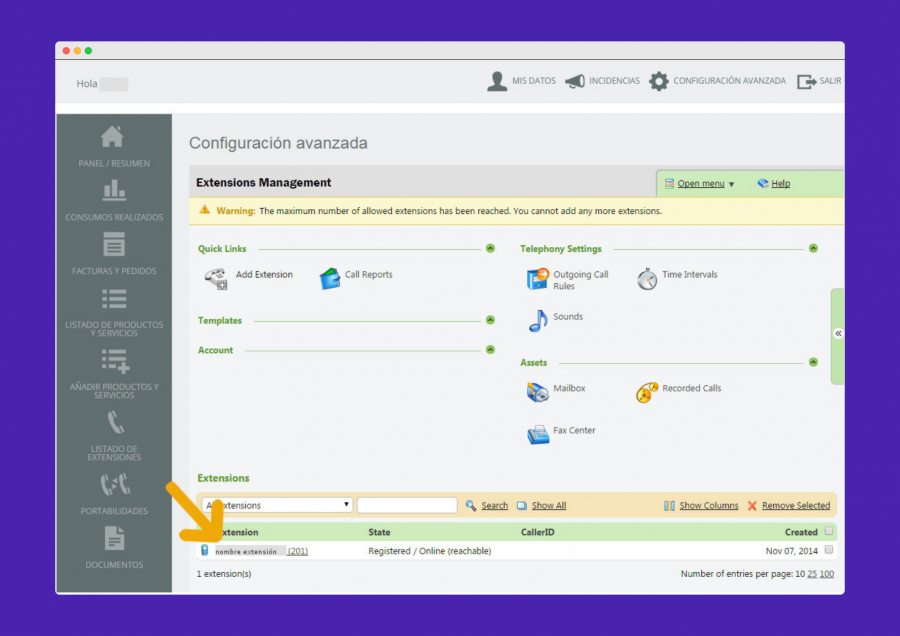Viewport: 900px width, 636px height.
Task: Click the Show All link
Action: point(549,506)
